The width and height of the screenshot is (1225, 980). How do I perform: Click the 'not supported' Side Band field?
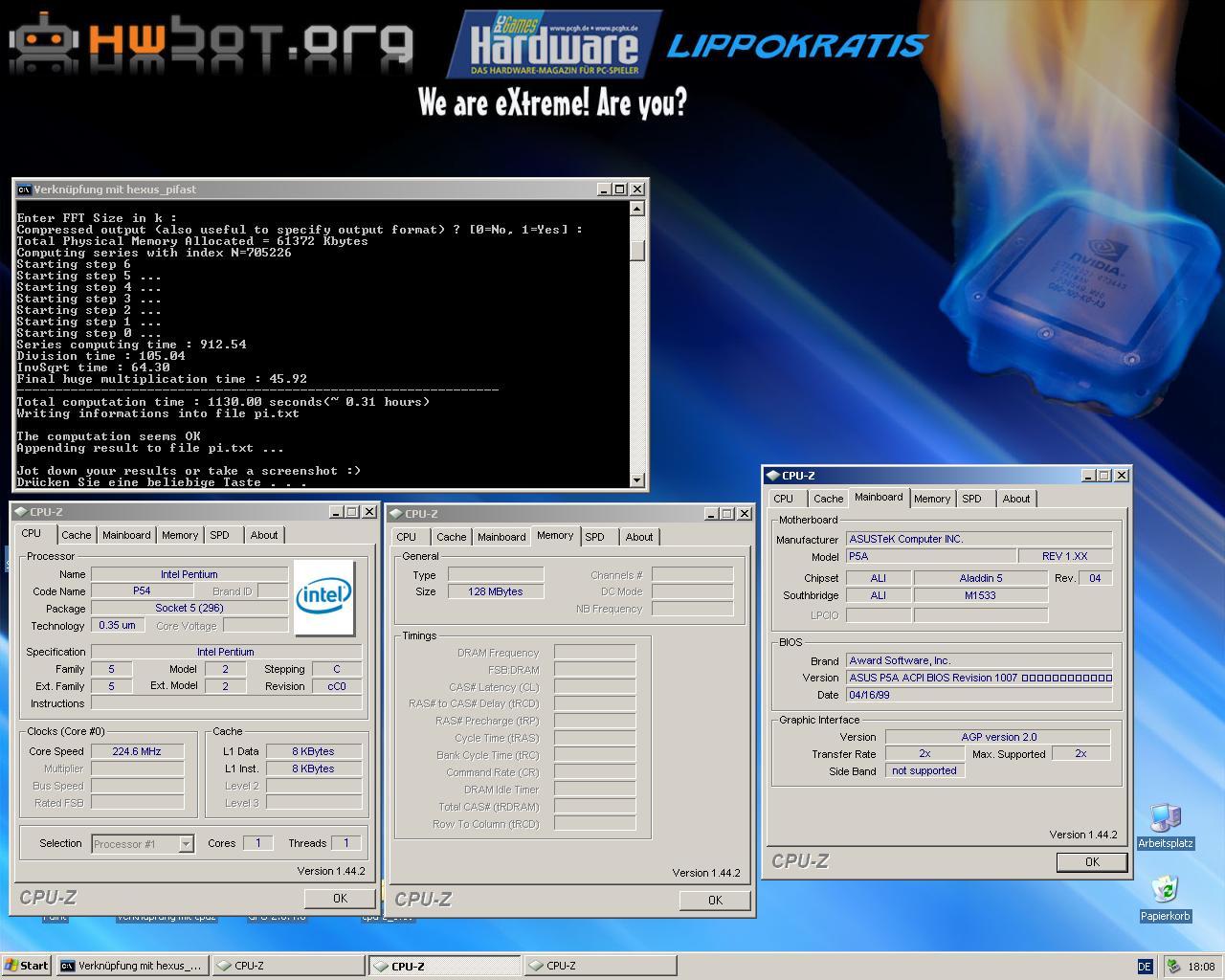(x=924, y=771)
